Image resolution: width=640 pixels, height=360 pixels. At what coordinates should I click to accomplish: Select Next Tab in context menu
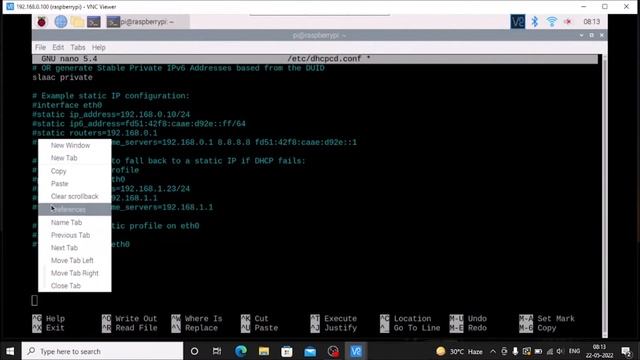tap(74, 248)
